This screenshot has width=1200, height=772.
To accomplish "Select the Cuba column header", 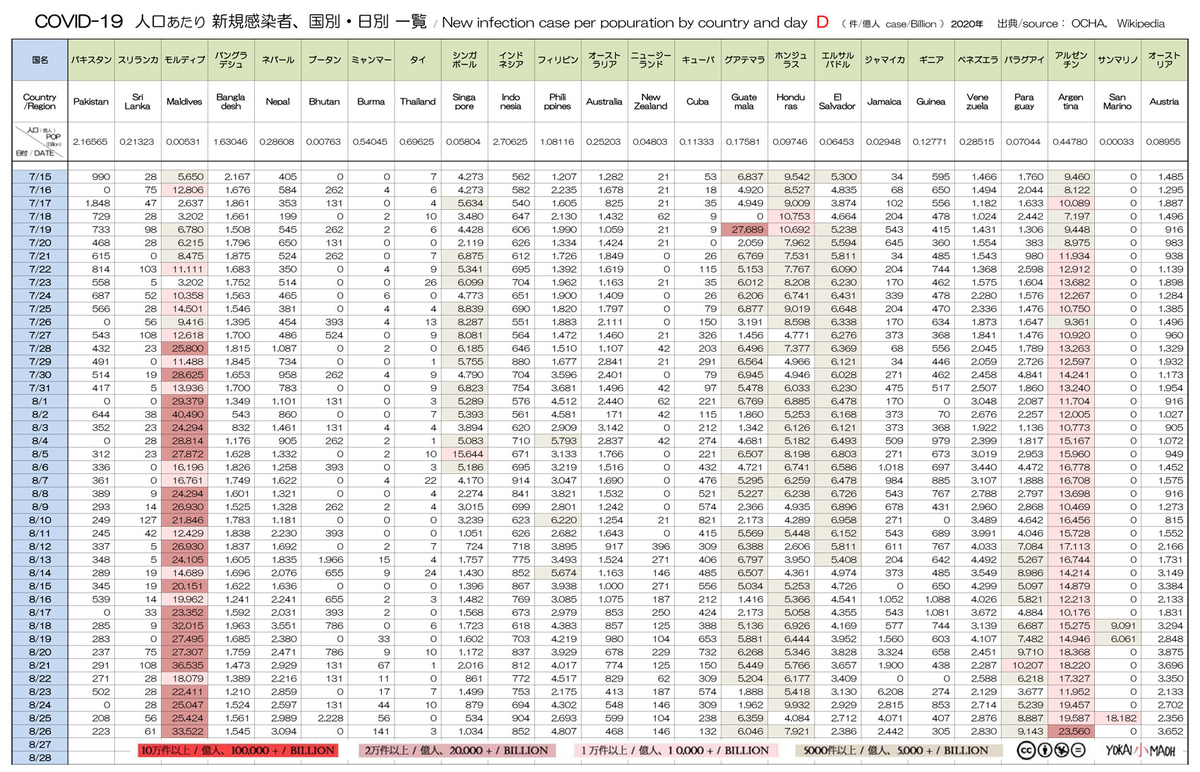I will click(696, 102).
